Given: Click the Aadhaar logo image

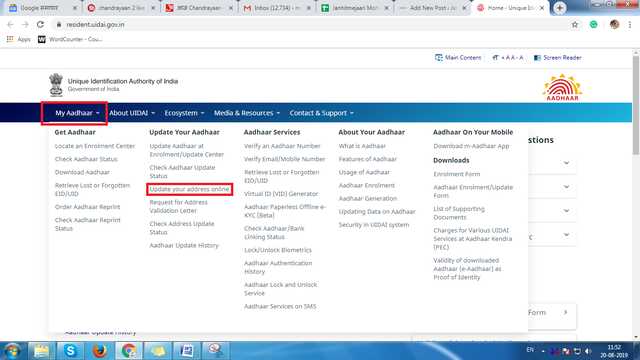Looking at the screenshot, I should [562, 87].
